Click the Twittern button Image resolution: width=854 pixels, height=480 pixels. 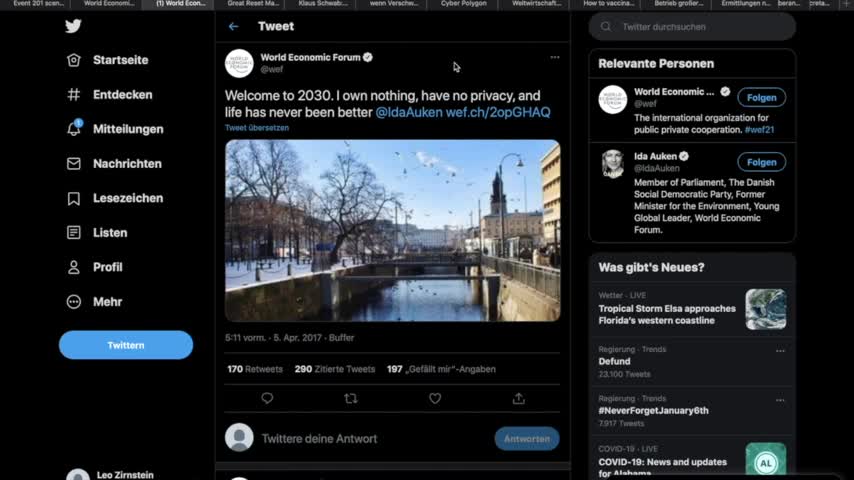pyautogui.click(x=126, y=345)
